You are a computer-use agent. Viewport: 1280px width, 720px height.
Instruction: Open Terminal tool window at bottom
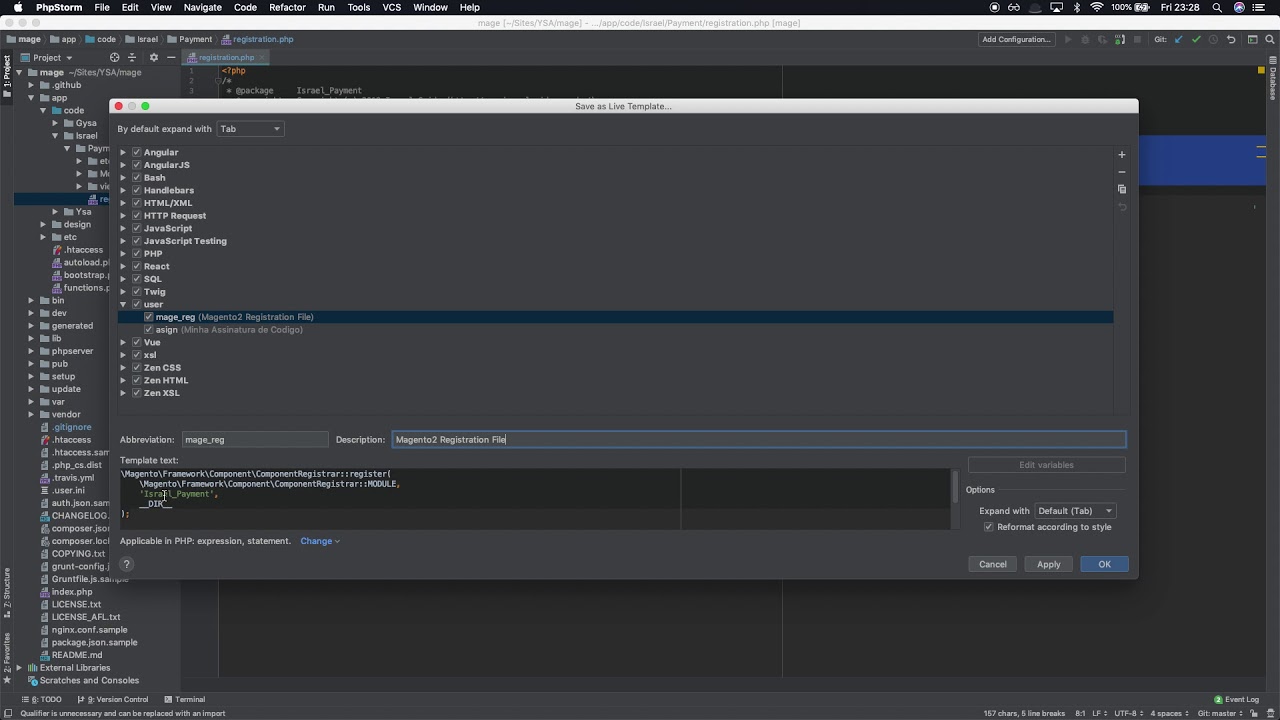click(184, 700)
